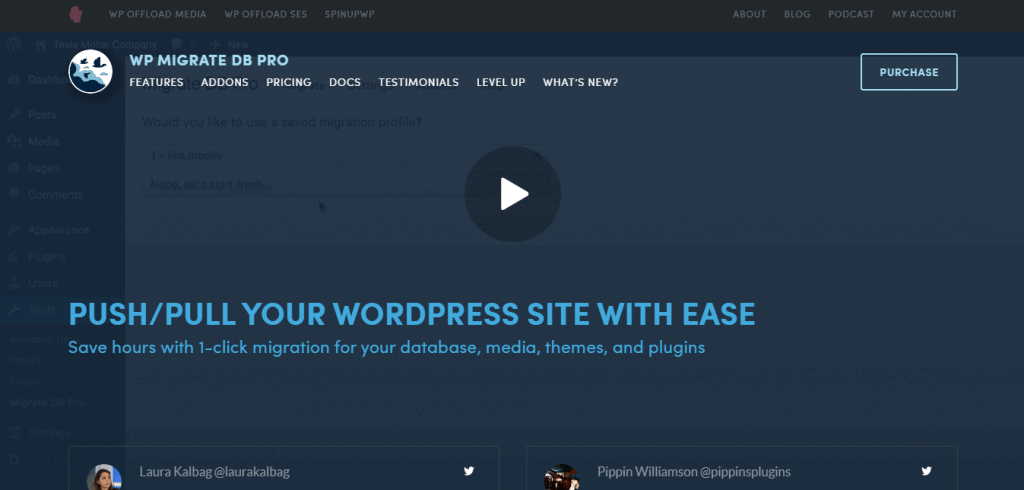Play the intro video
The image size is (1024, 490).
point(513,194)
